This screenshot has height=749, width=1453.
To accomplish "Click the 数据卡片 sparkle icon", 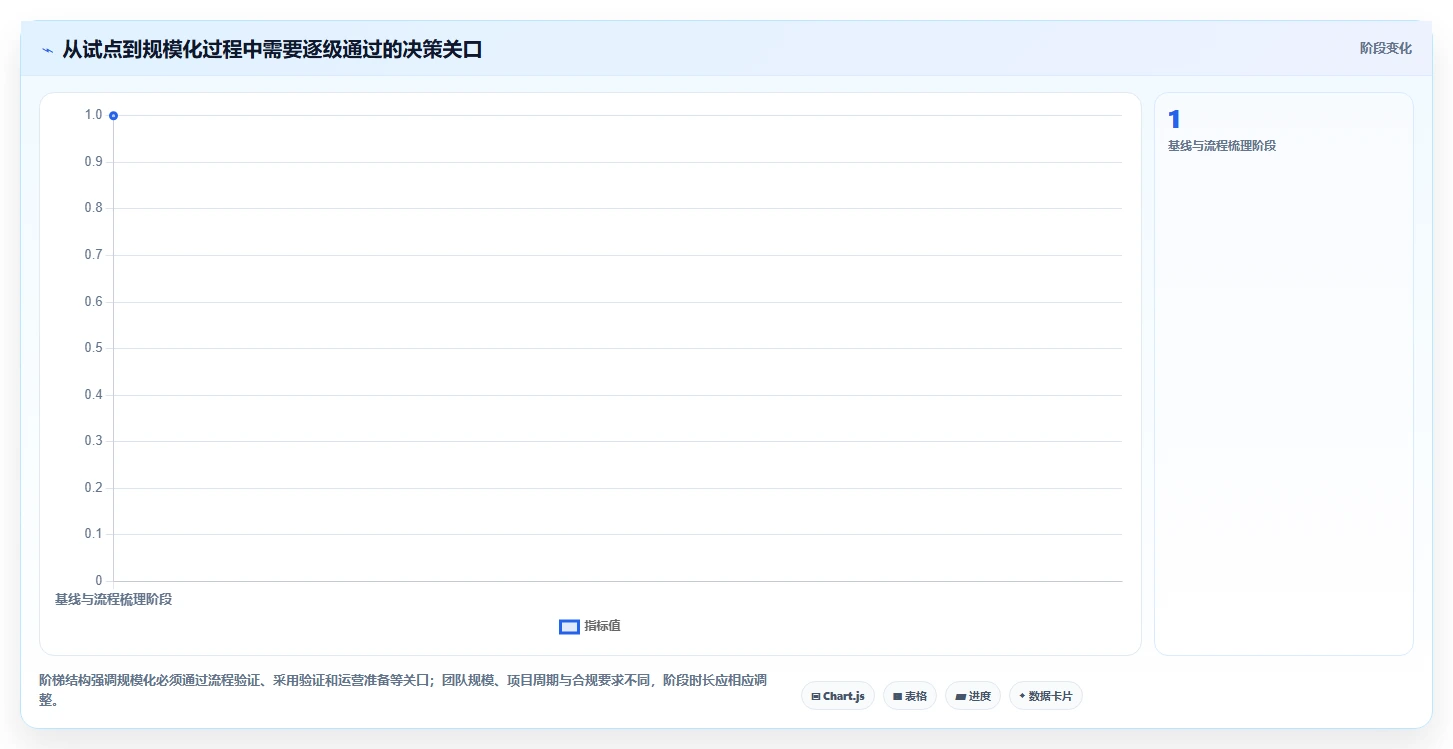I will (1022, 696).
